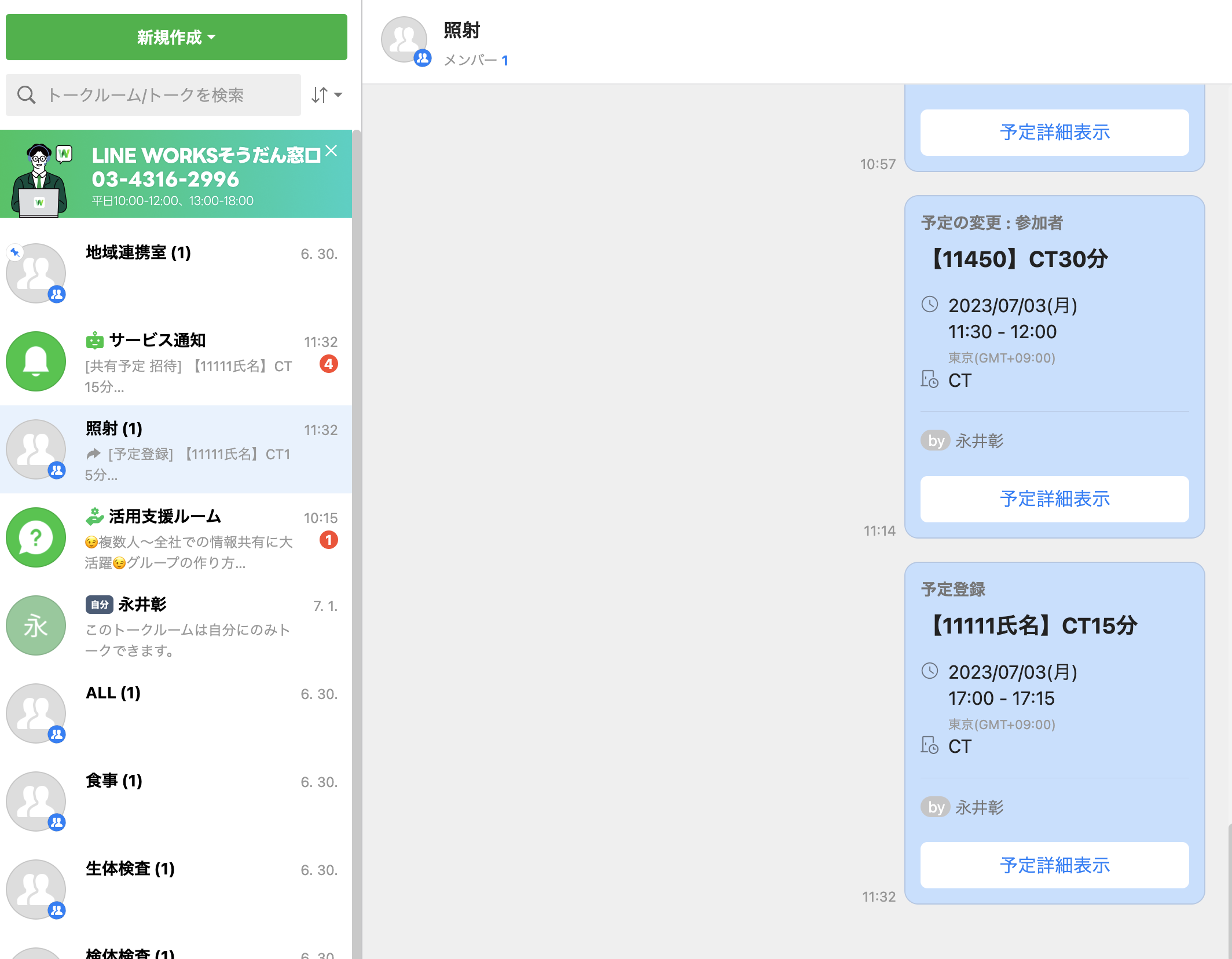Click the unread badge 4 on サービス通知
The width and height of the screenshot is (1232, 959).
329,364
